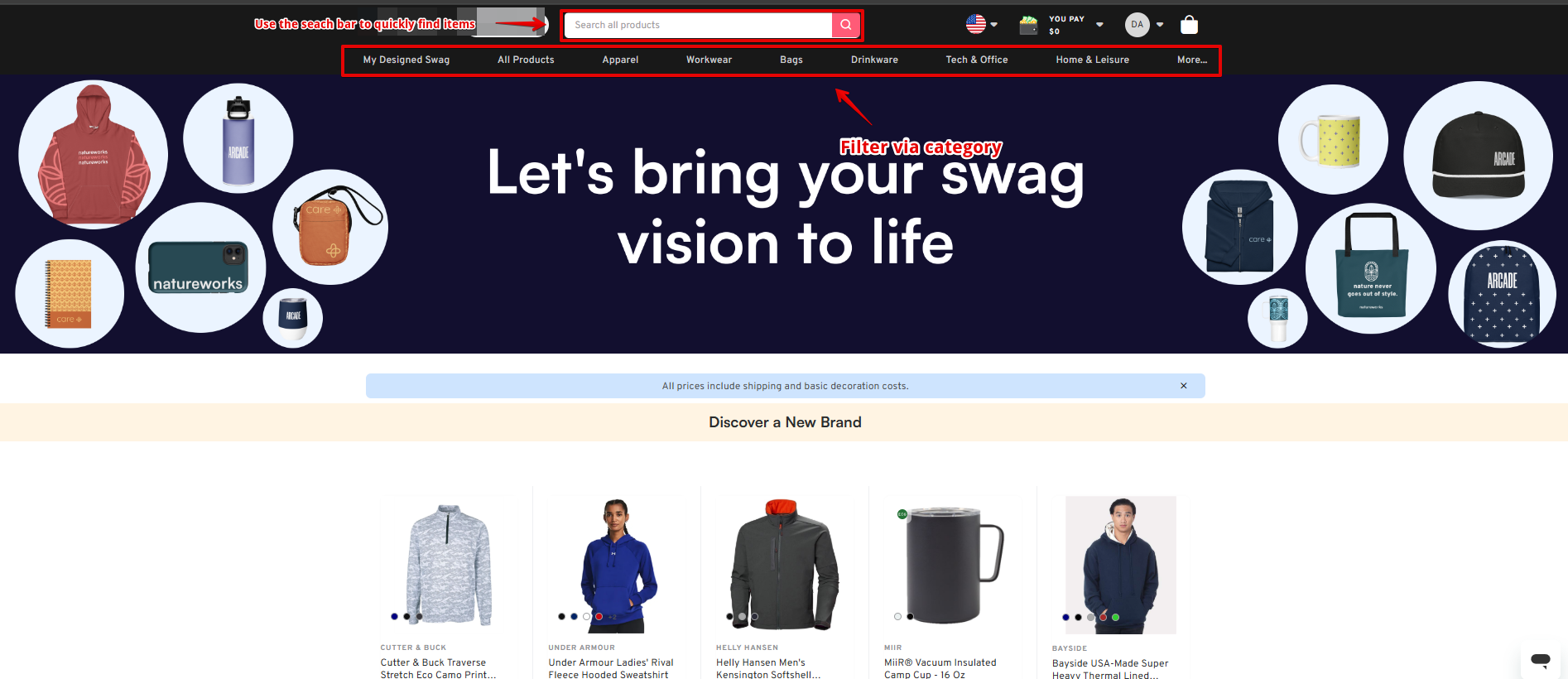Expand the country flag dropdown arrow

[x=994, y=25]
